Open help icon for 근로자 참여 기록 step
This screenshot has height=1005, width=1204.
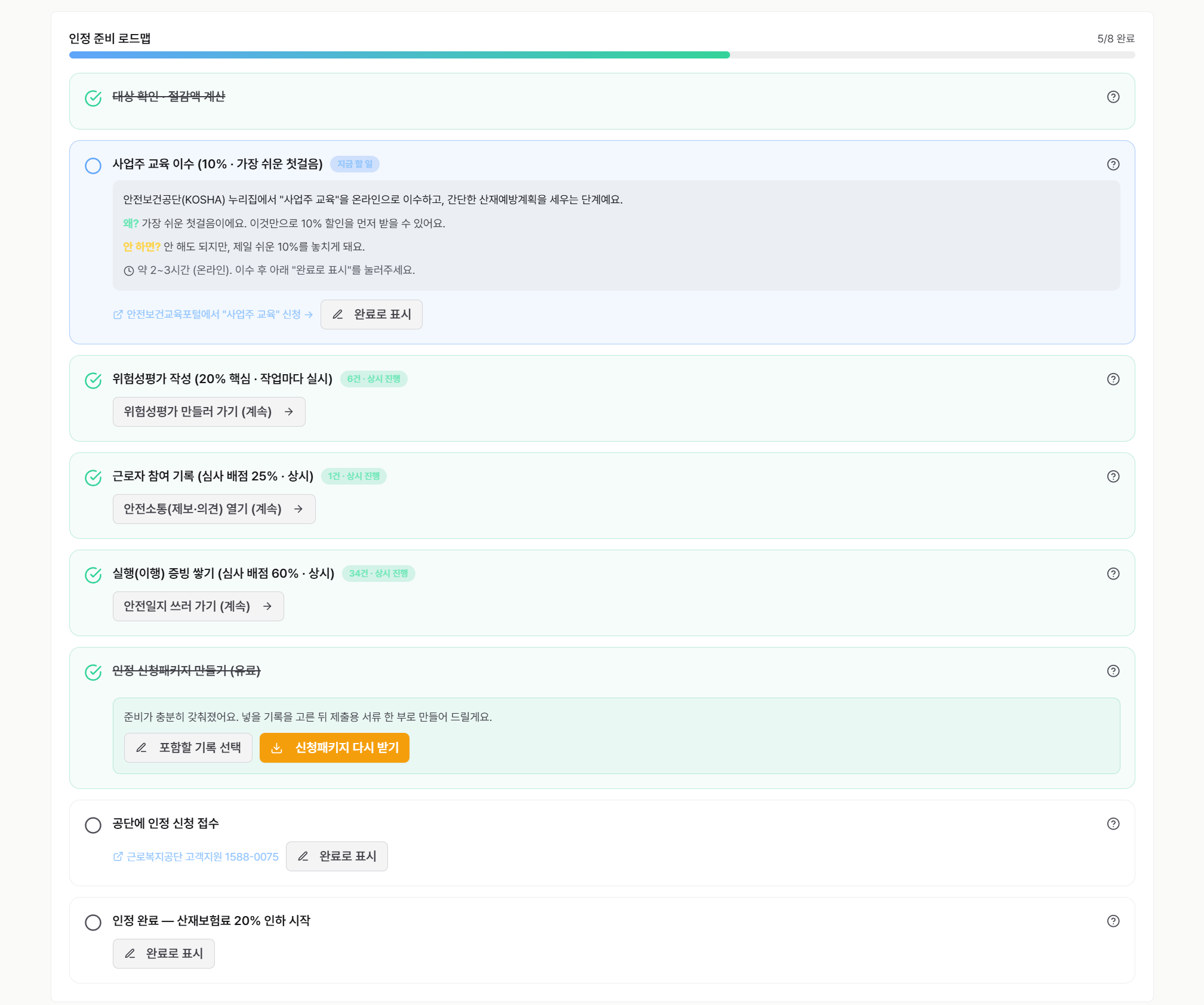1113,476
